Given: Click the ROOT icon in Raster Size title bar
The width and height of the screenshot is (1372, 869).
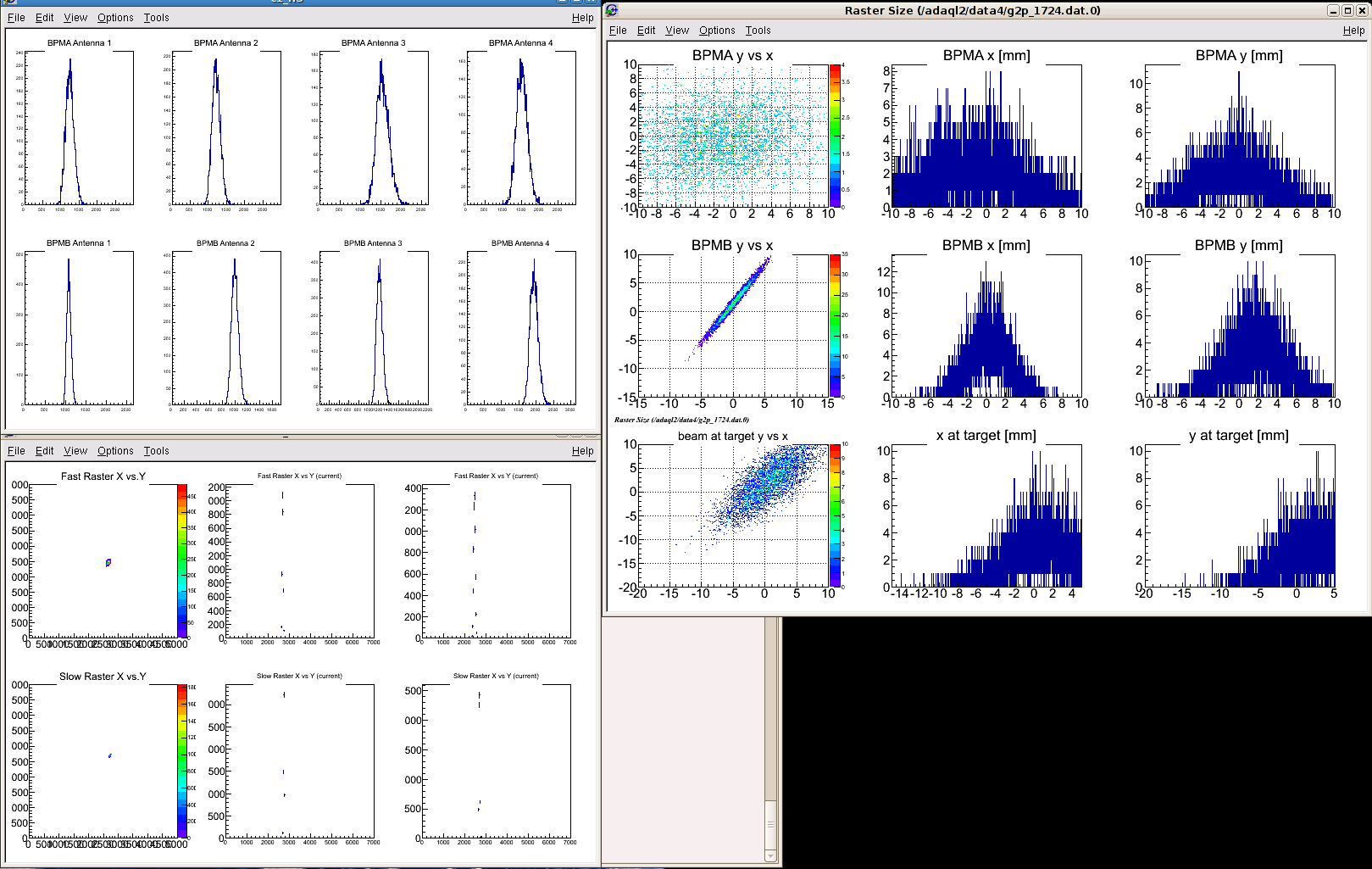Looking at the screenshot, I should coord(611,10).
